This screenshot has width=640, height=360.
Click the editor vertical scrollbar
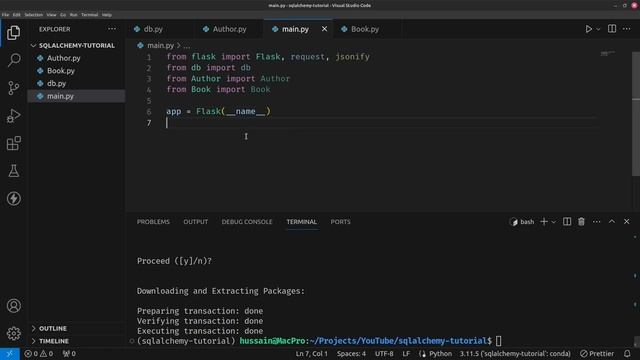click(x=636, y=114)
